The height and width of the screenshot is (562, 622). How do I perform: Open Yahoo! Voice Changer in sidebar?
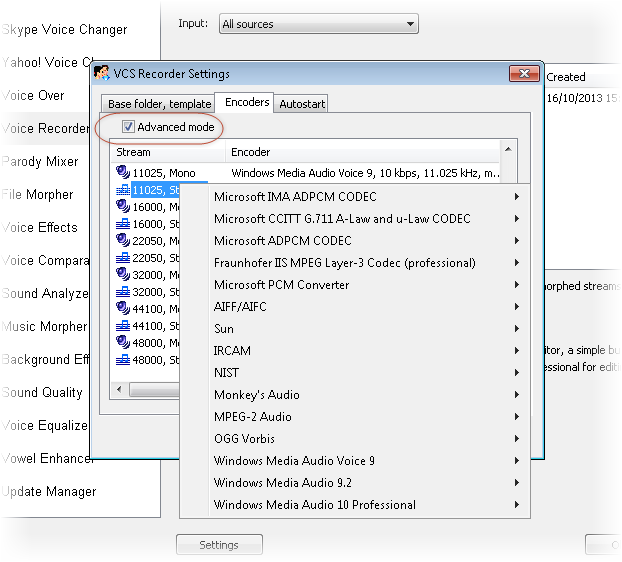(46, 62)
